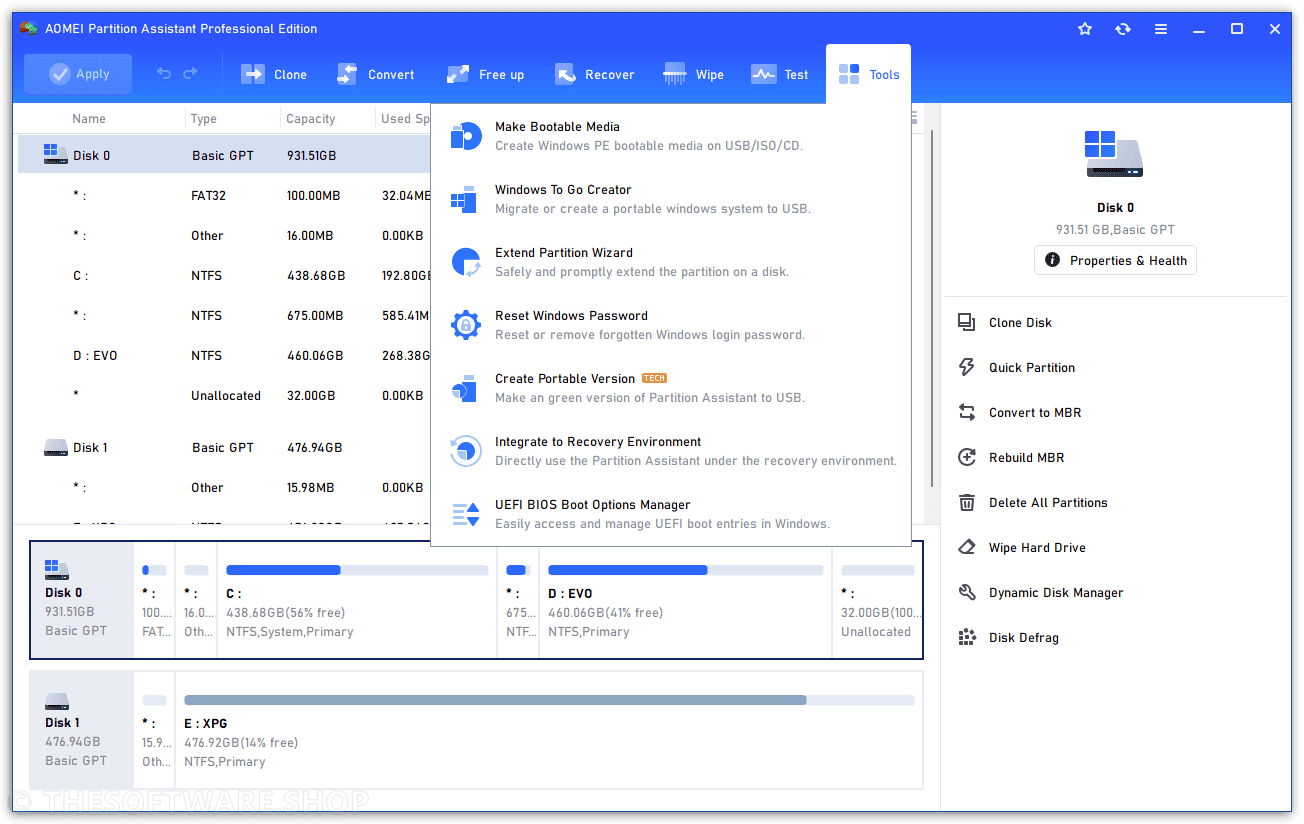Click the Create Portable Version USB icon
Screen dimensions: 1304x824
click(463, 388)
